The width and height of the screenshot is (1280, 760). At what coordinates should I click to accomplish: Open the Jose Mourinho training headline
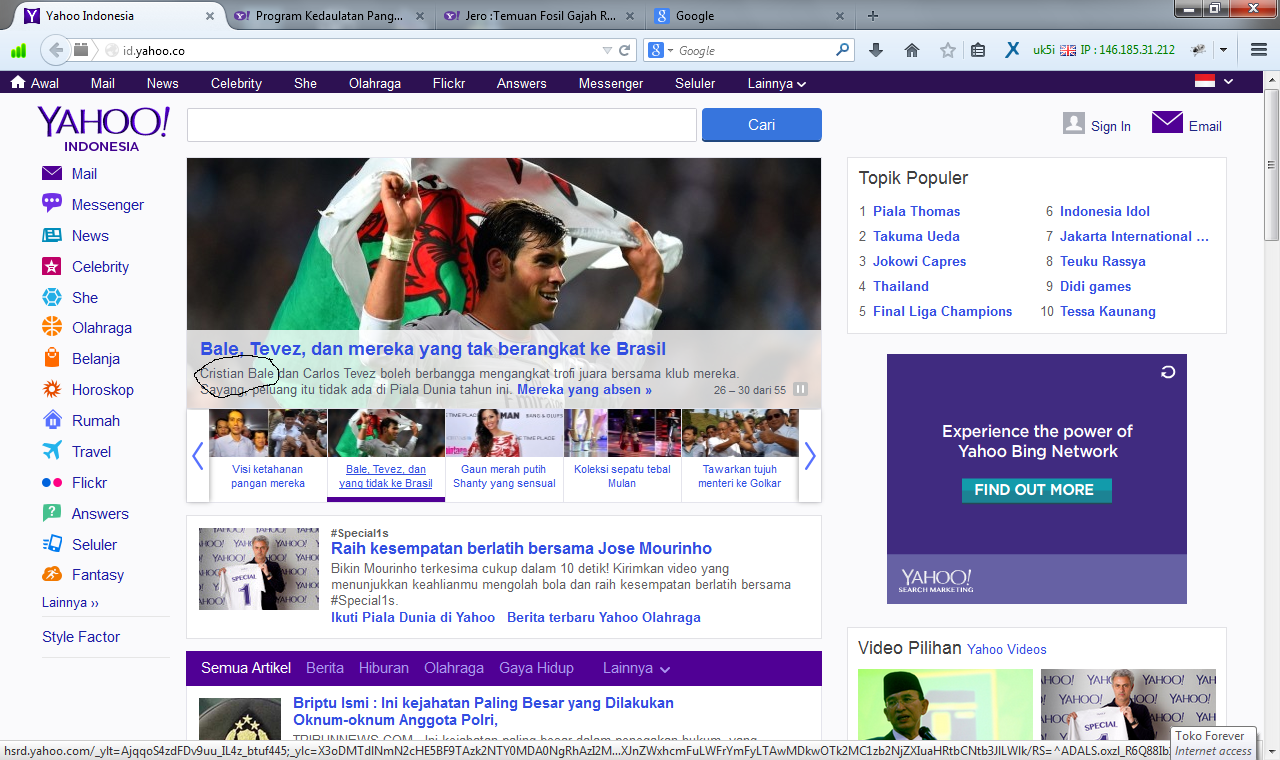coord(521,549)
